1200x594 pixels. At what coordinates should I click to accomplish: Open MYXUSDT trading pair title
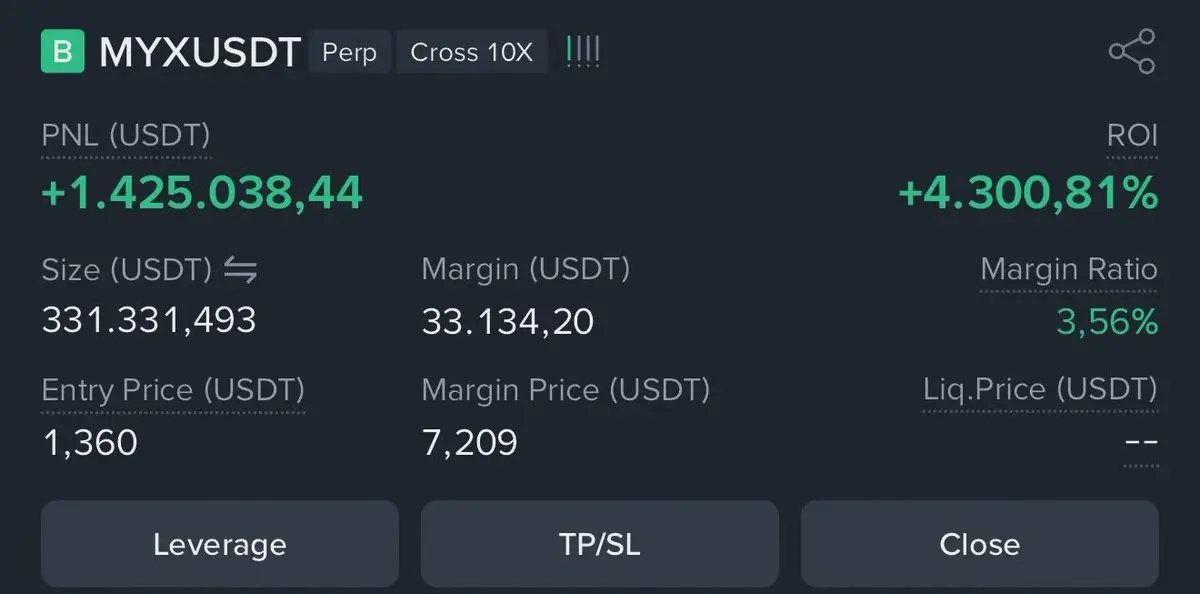click(x=200, y=52)
